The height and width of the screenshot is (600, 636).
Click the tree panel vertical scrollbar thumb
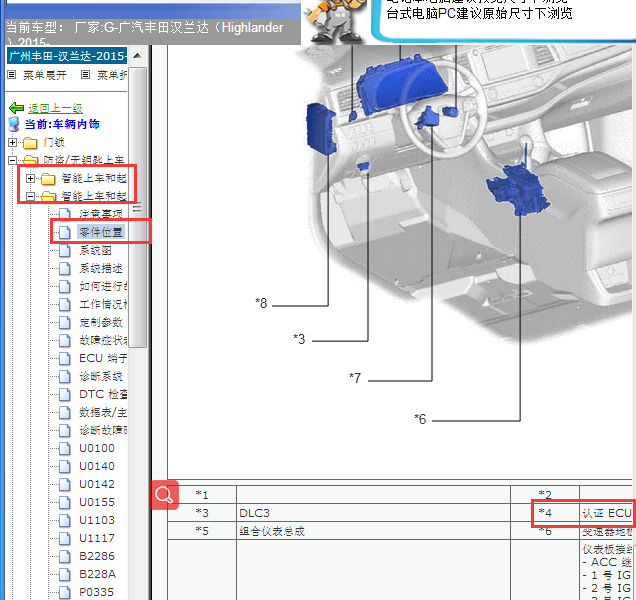[x=138, y=208]
